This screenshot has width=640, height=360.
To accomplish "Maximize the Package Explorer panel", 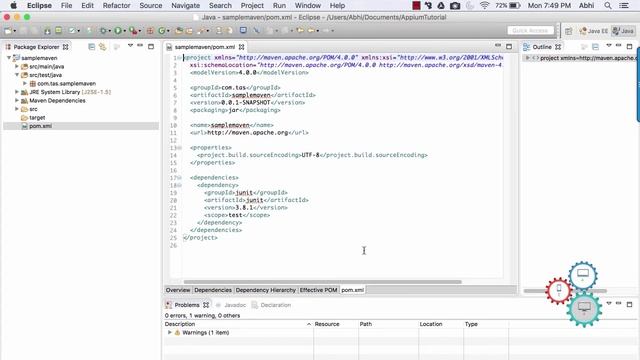I will (x=151, y=47).
